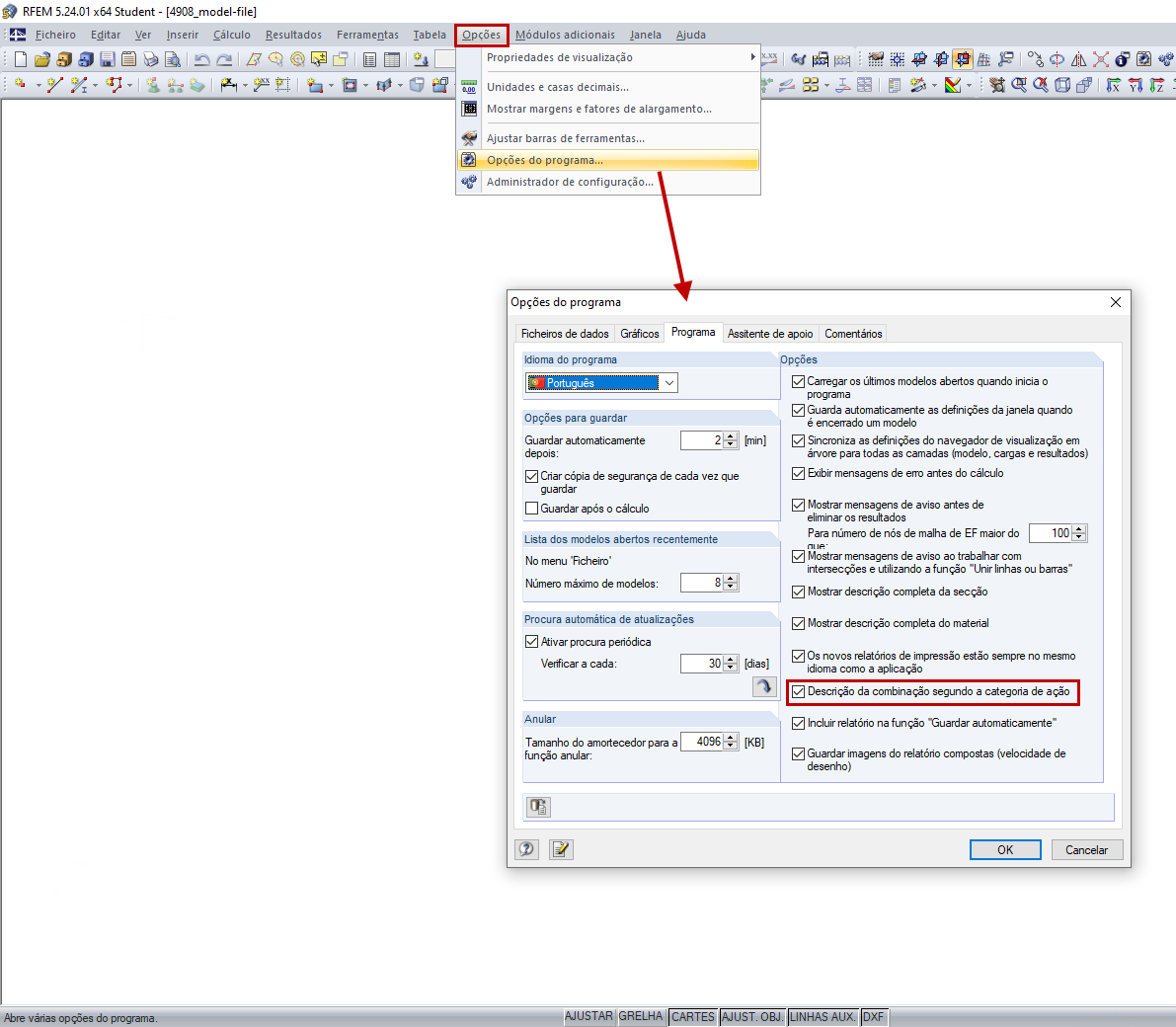
Task: Increase auto-save minutes with stepper
Action: pos(731,436)
